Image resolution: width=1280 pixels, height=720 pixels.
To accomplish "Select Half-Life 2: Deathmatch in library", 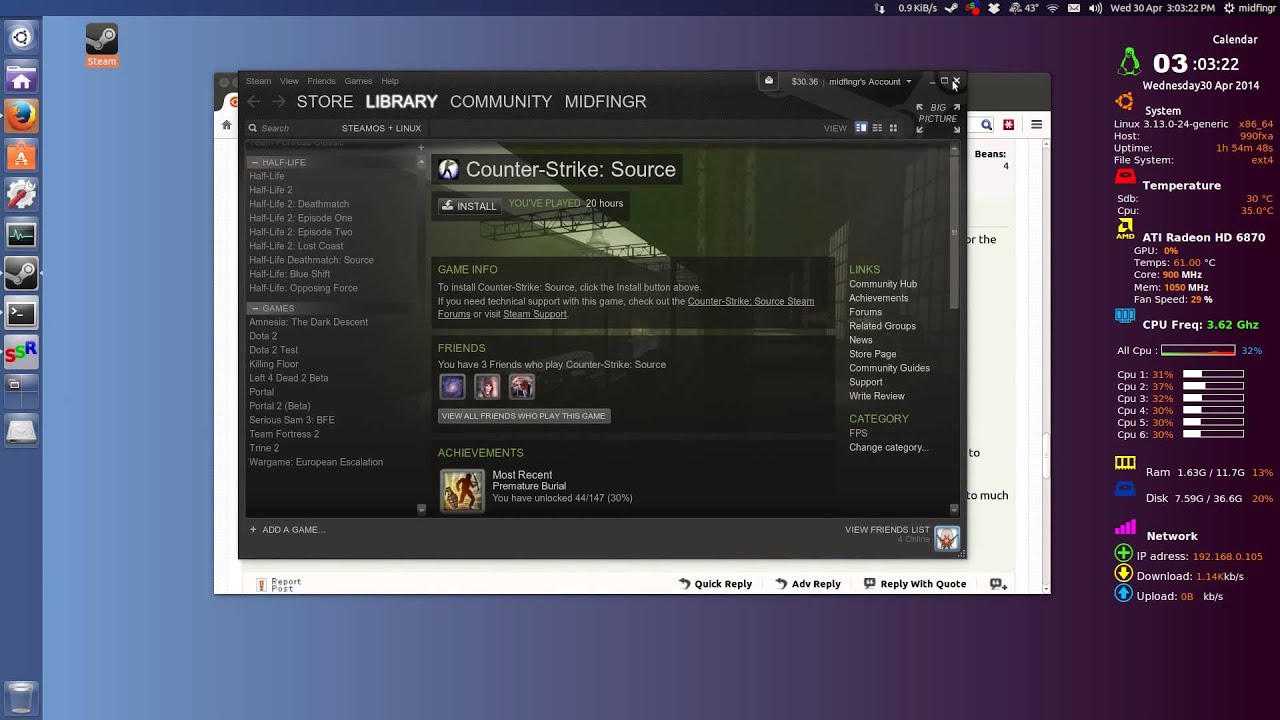I will pyautogui.click(x=299, y=204).
